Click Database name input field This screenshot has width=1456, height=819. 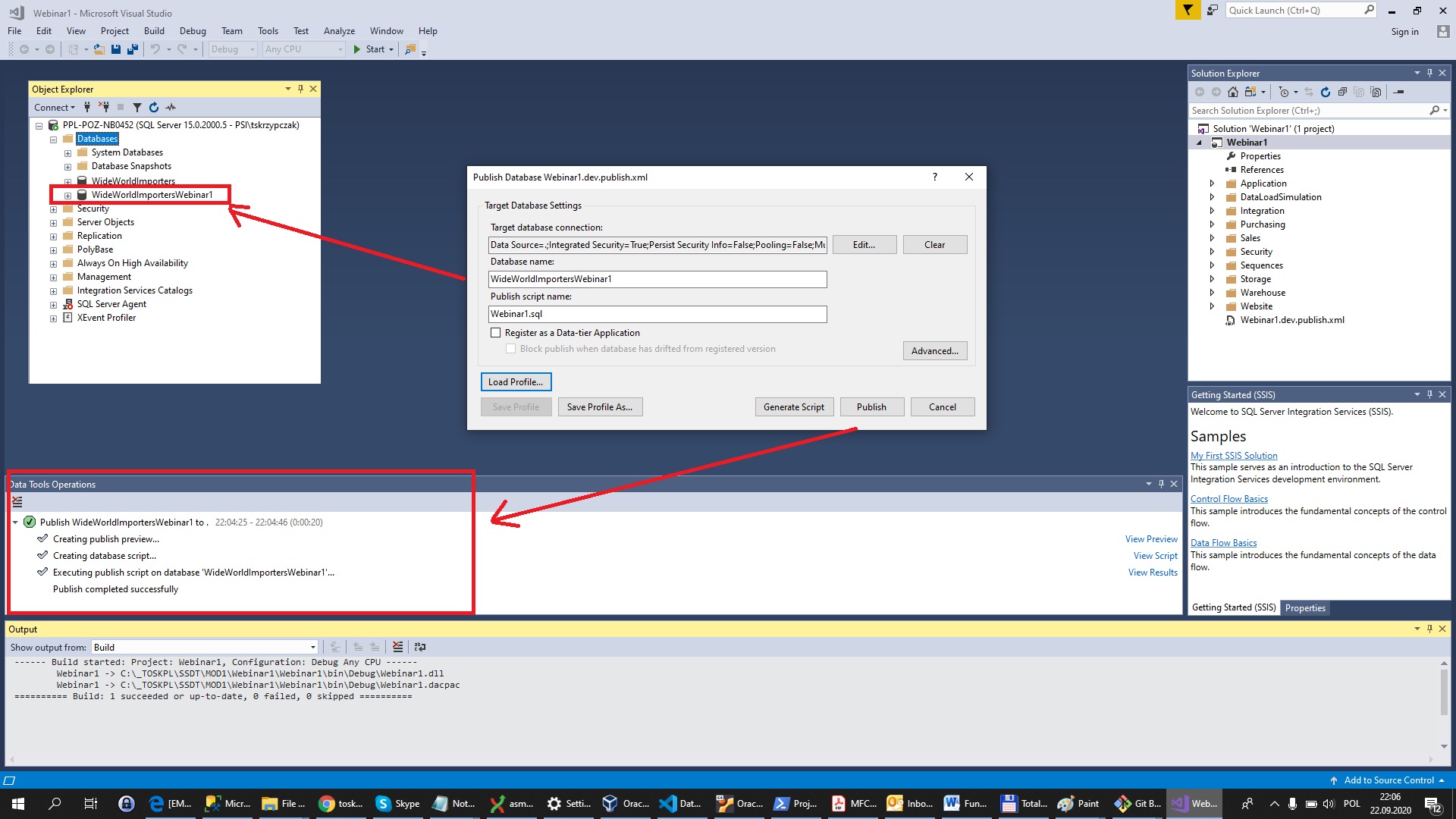(x=658, y=279)
